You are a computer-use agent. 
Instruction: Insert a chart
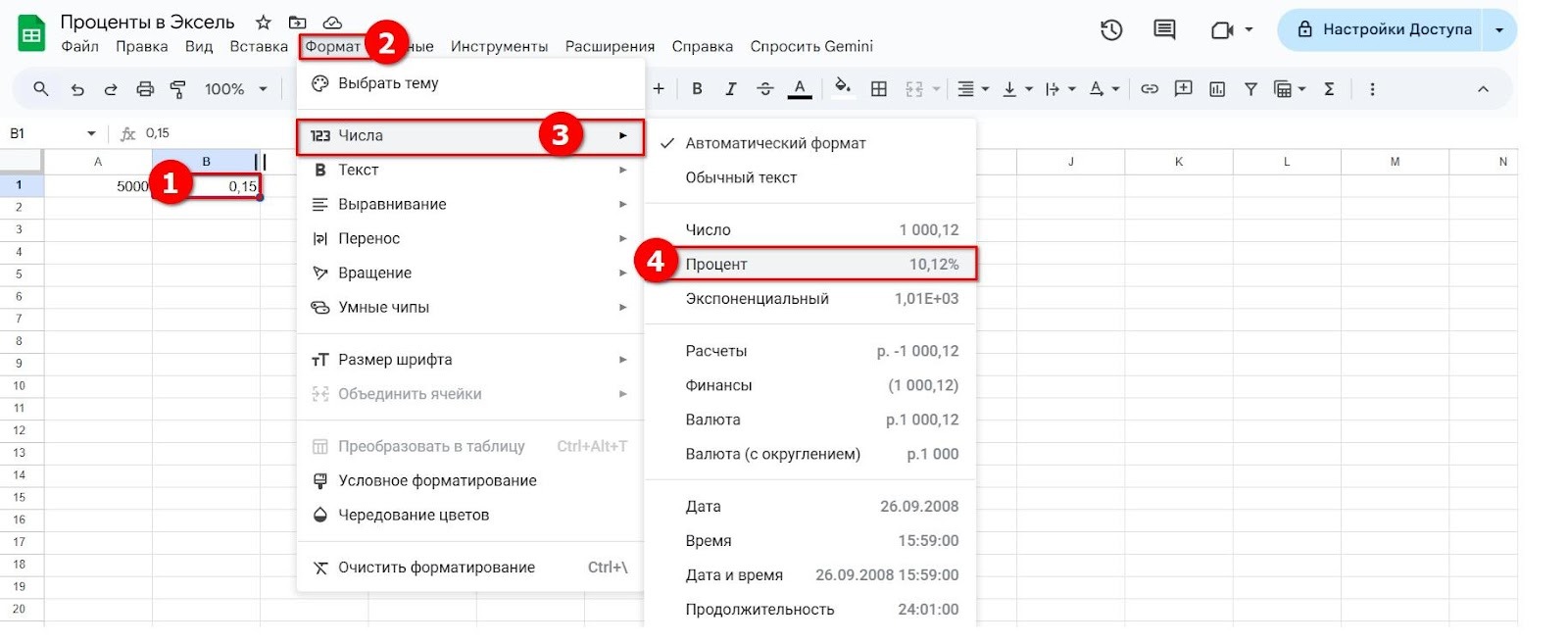[1217, 89]
